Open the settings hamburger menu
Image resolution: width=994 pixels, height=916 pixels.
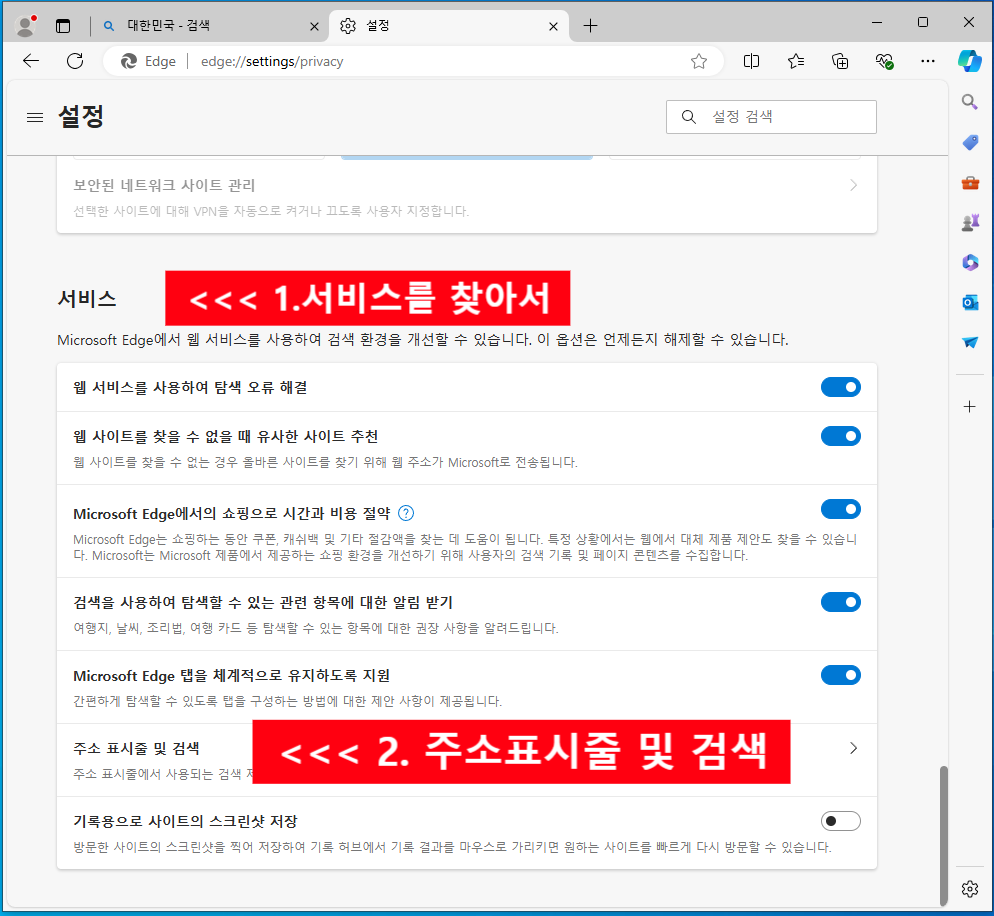point(35,117)
